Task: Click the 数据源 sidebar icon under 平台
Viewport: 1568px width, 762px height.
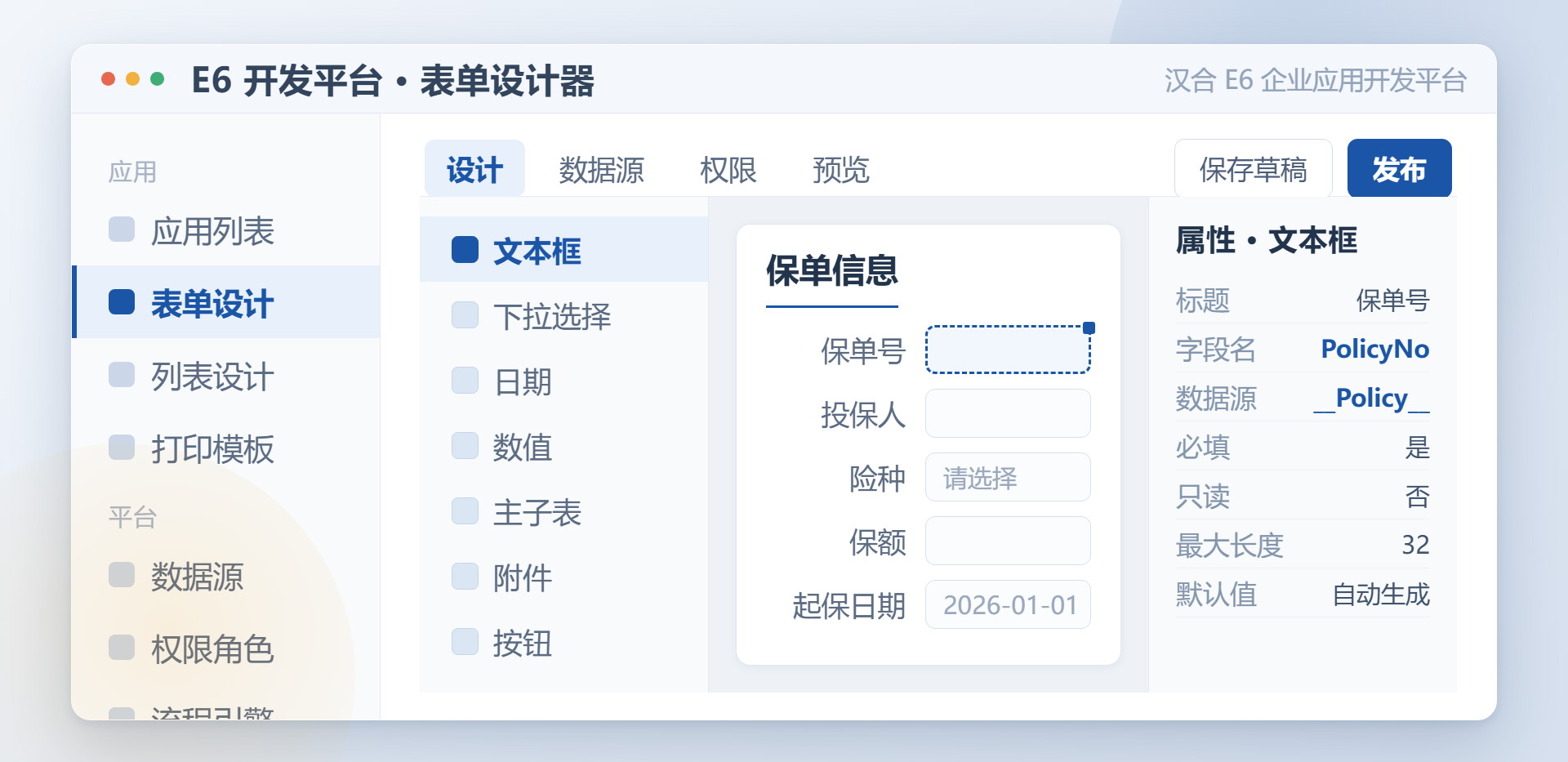Action: pos(122,575)
